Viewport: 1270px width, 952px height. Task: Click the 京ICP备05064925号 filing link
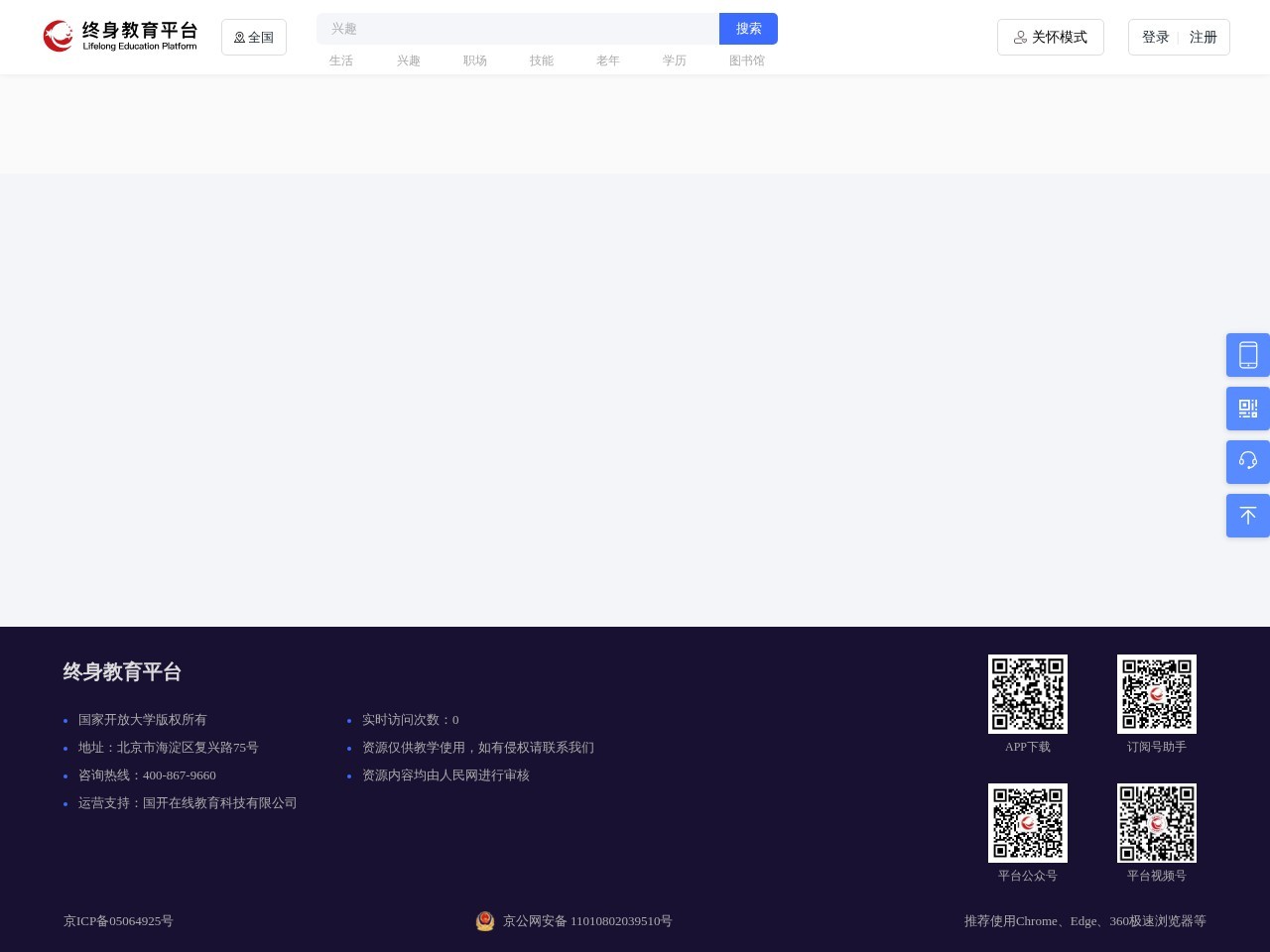[118, 921]
